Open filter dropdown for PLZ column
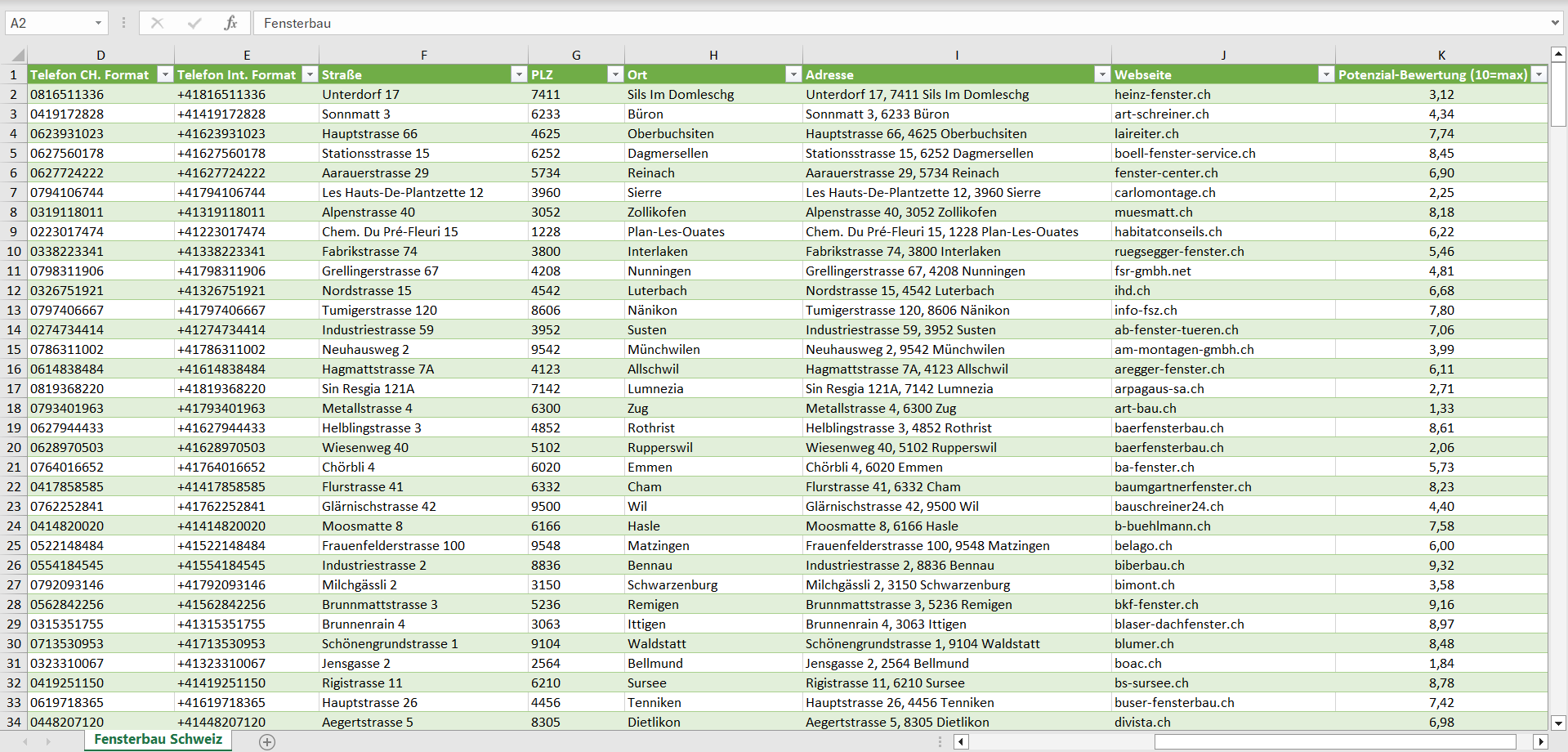 pyautogui.click(x=615, y=74)
